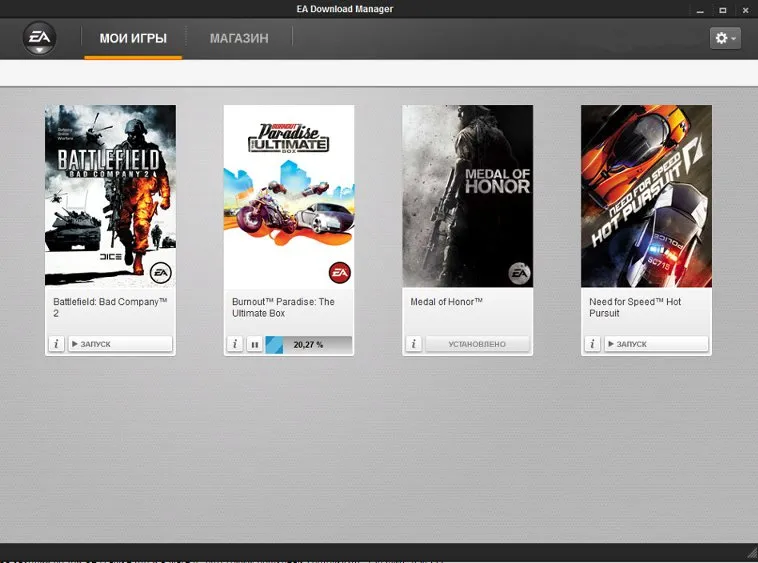The height and width of the screenshot is (563, 758).
Task: Switch to the МОИ ИГРЫ tab
Action: 133,39
